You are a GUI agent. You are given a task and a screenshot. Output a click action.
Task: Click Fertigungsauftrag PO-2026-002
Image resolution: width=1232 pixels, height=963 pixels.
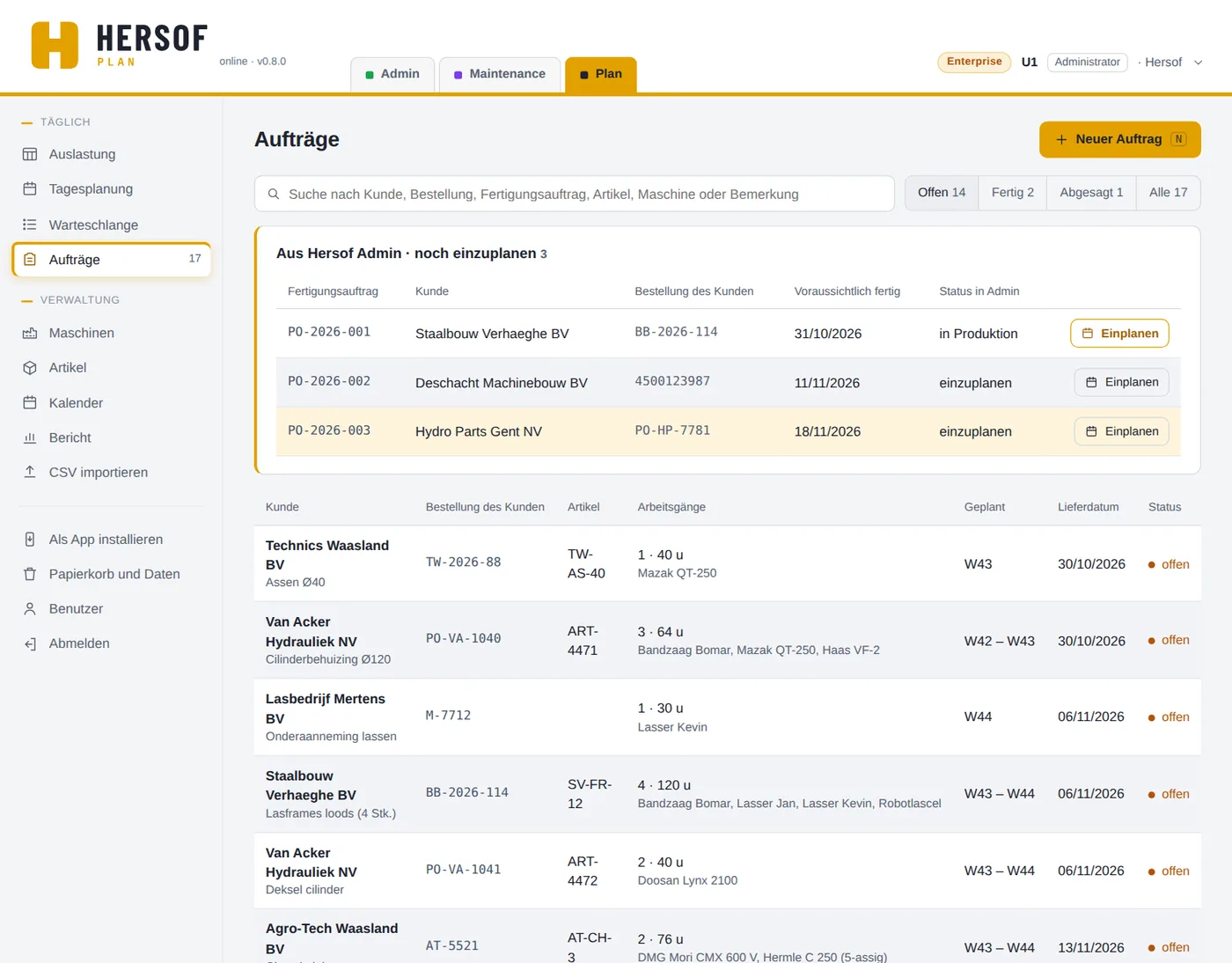[x=329, y=381]
